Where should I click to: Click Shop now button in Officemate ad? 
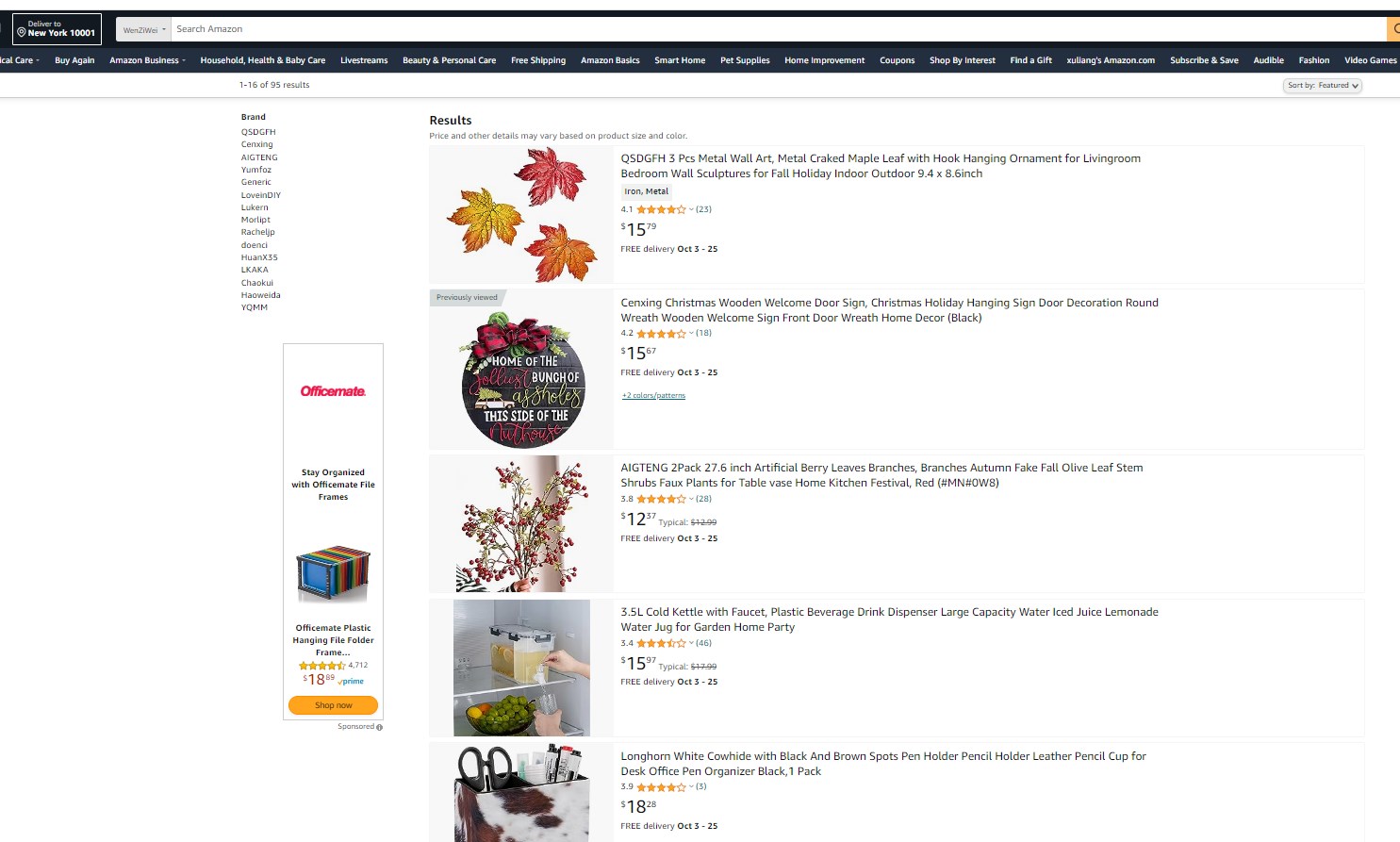point(333,705)
